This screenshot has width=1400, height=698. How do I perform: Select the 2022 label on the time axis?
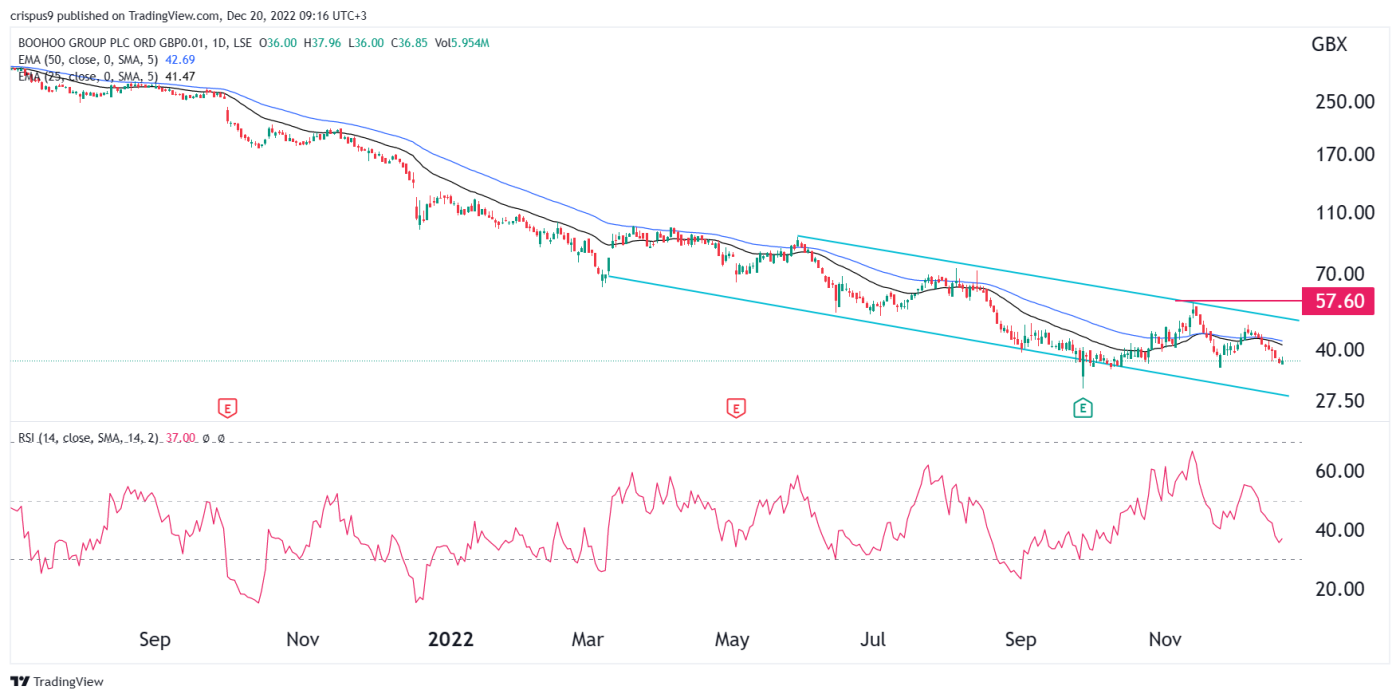point(451,639)
